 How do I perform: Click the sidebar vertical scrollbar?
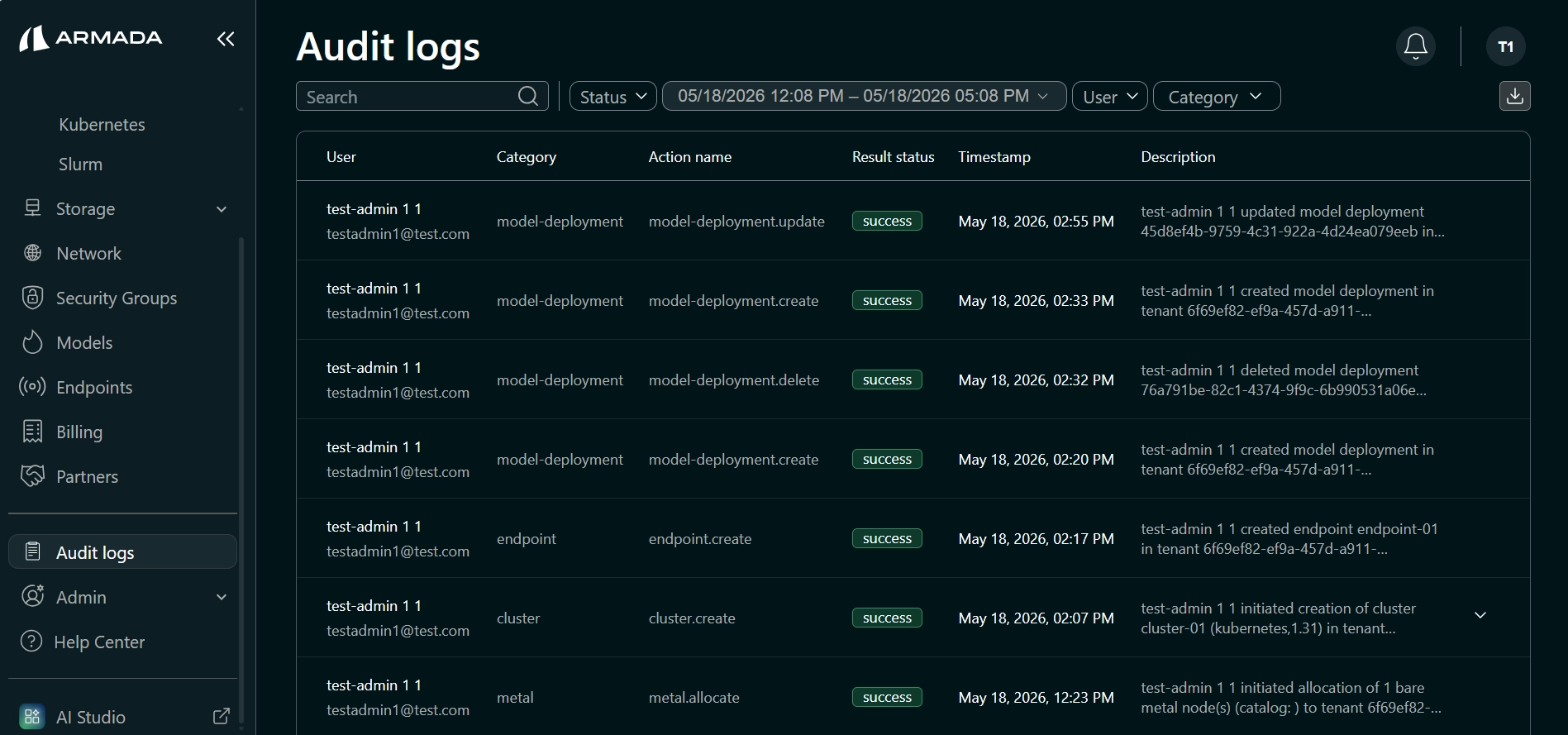click(x=241, y=480)
